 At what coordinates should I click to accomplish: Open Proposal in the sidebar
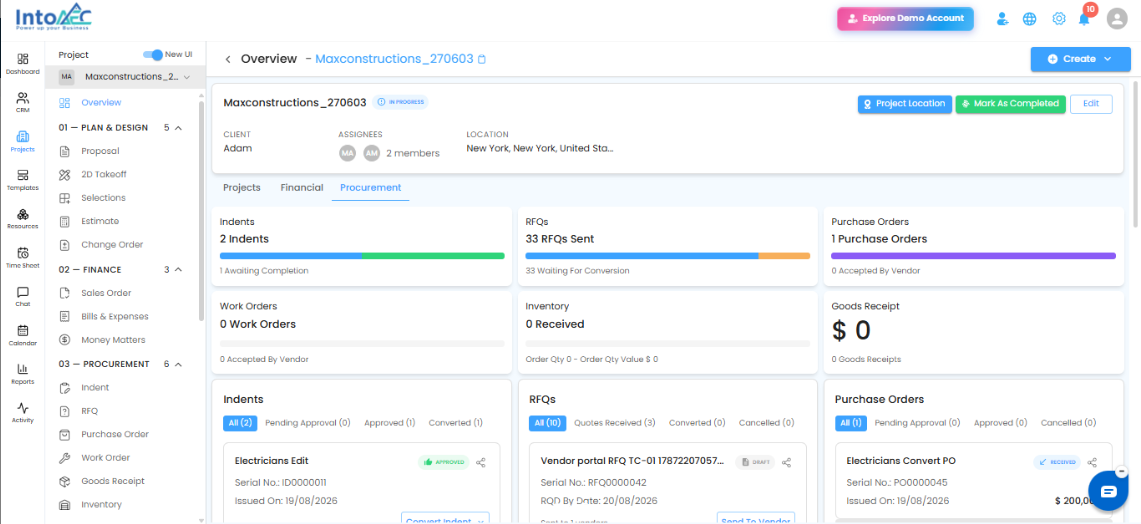(x=100, y=151)
